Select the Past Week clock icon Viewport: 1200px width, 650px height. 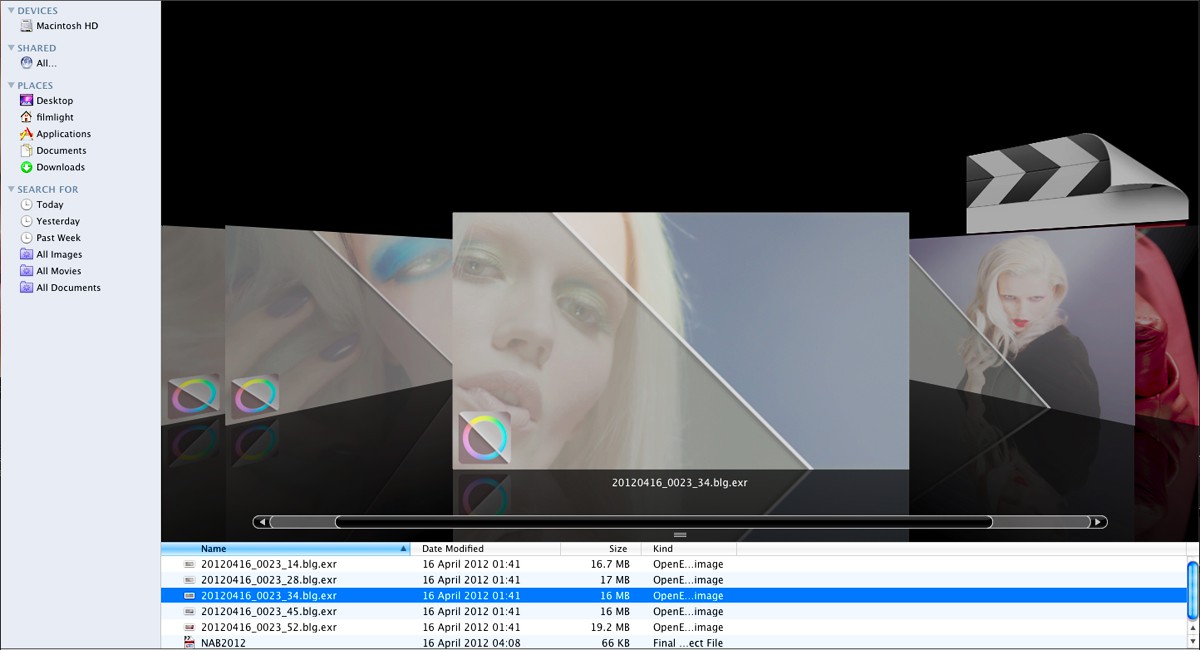(26, 238)
